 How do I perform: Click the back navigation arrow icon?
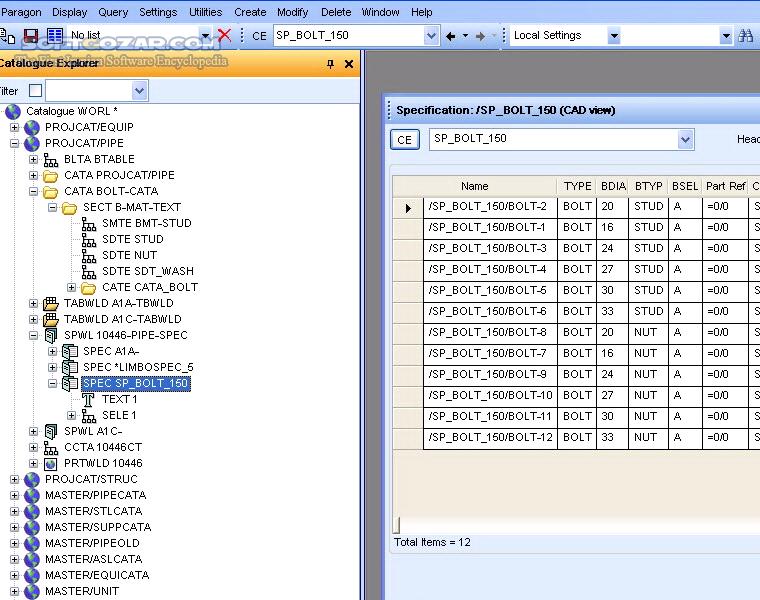tap(450, 36)
